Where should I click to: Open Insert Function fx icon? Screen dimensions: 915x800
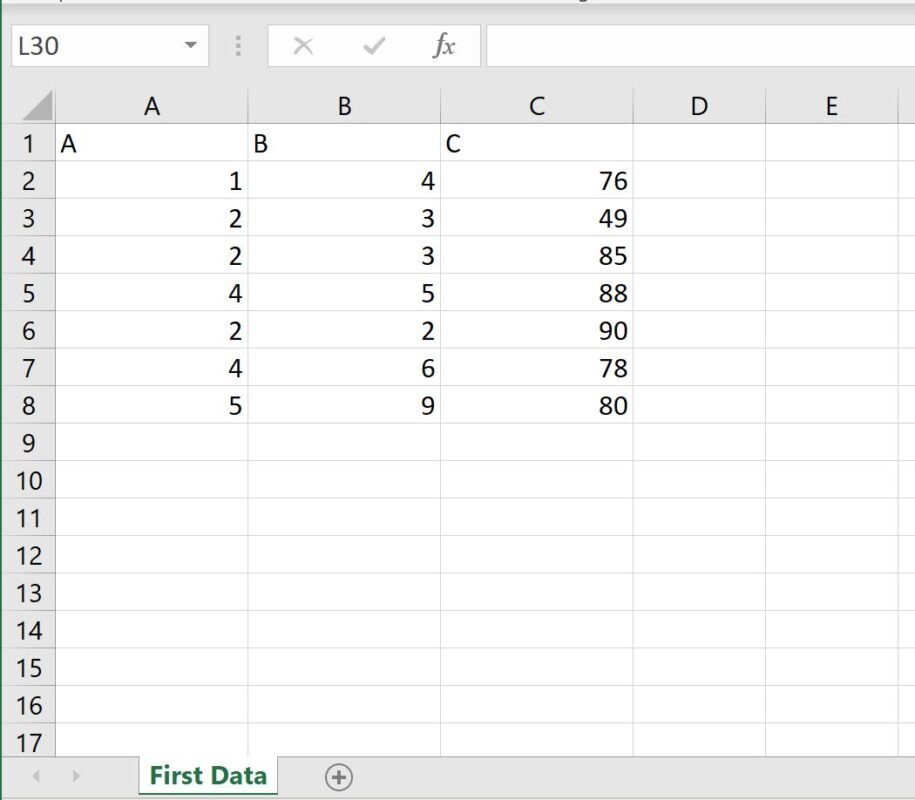click(443, 46)
